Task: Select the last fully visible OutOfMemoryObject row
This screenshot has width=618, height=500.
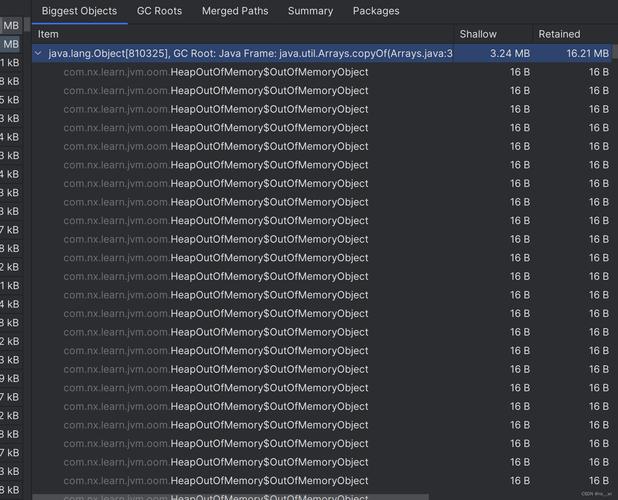Action: tap(269, 480)
